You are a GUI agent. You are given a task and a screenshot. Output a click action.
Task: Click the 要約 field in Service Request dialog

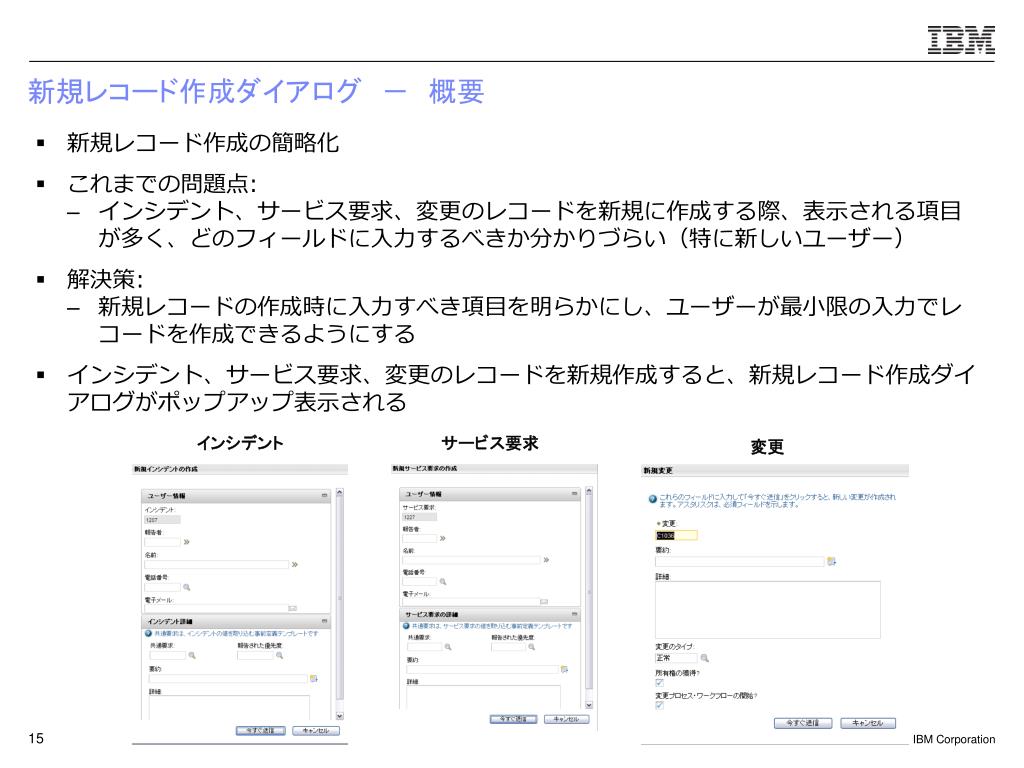tap(483, 669)
